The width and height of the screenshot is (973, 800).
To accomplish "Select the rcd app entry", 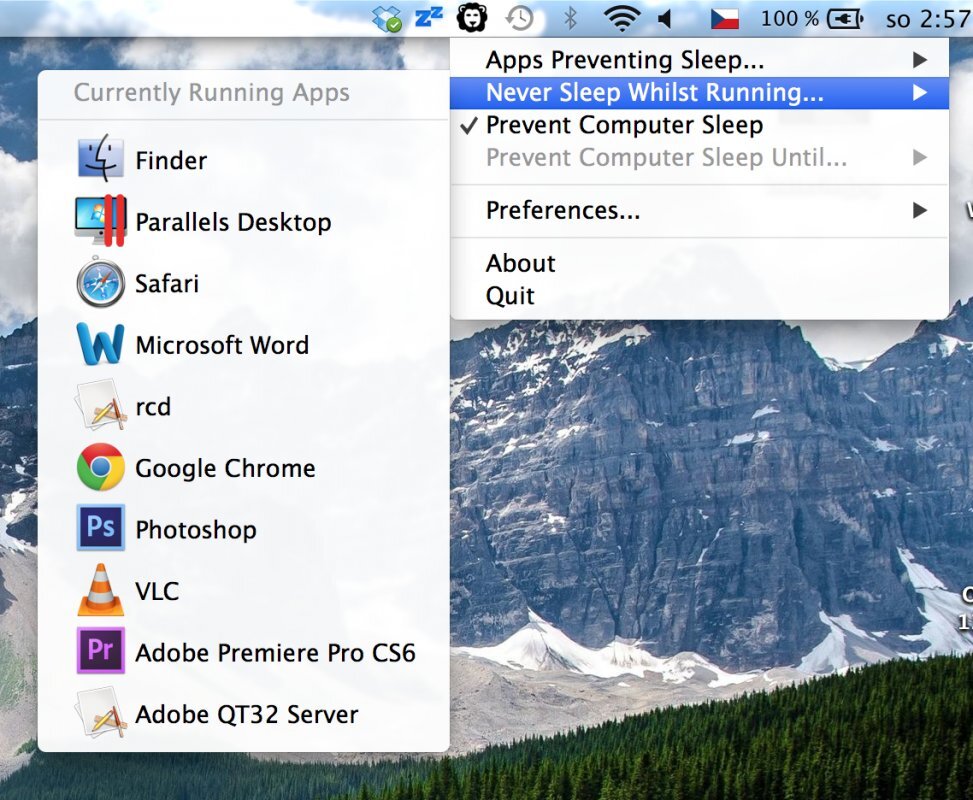I will click(153, 406).
